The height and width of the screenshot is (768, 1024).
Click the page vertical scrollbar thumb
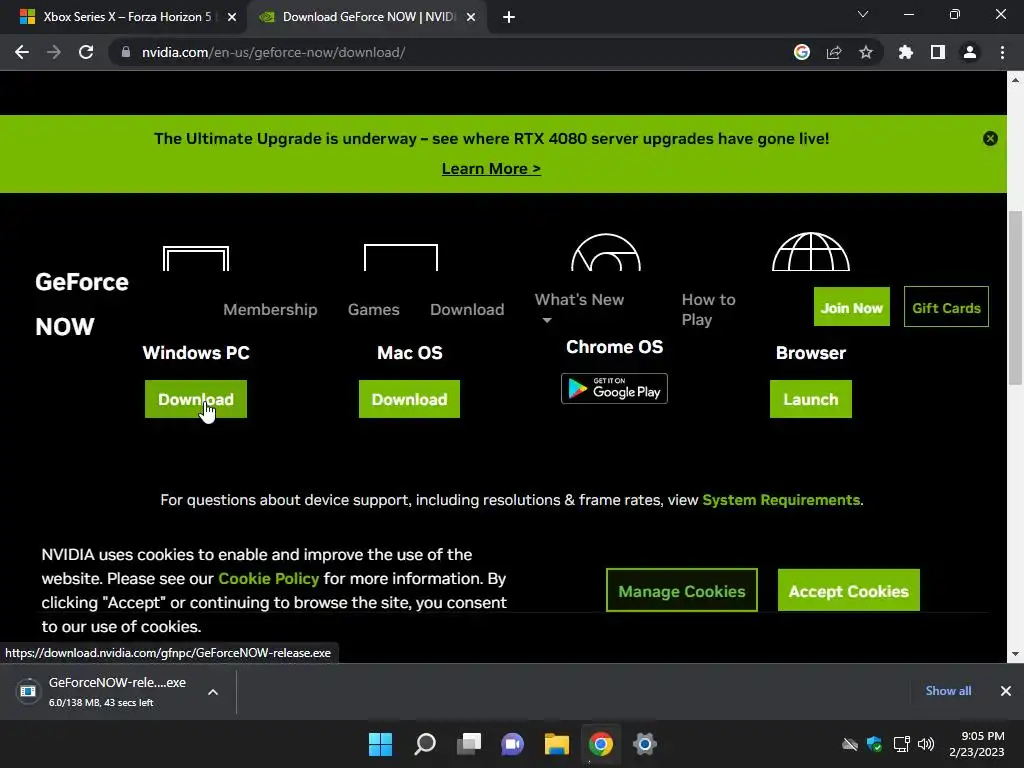coord(1016,298)
